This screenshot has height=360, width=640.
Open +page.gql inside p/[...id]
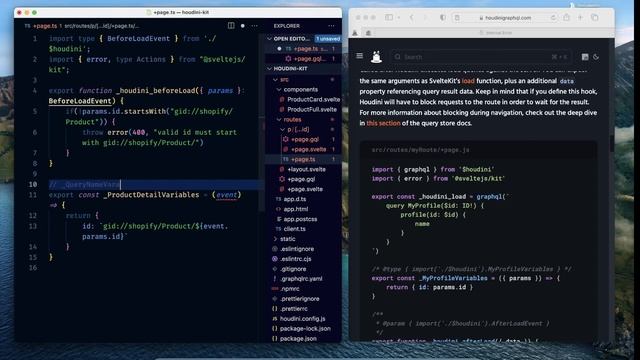point(303,139)
